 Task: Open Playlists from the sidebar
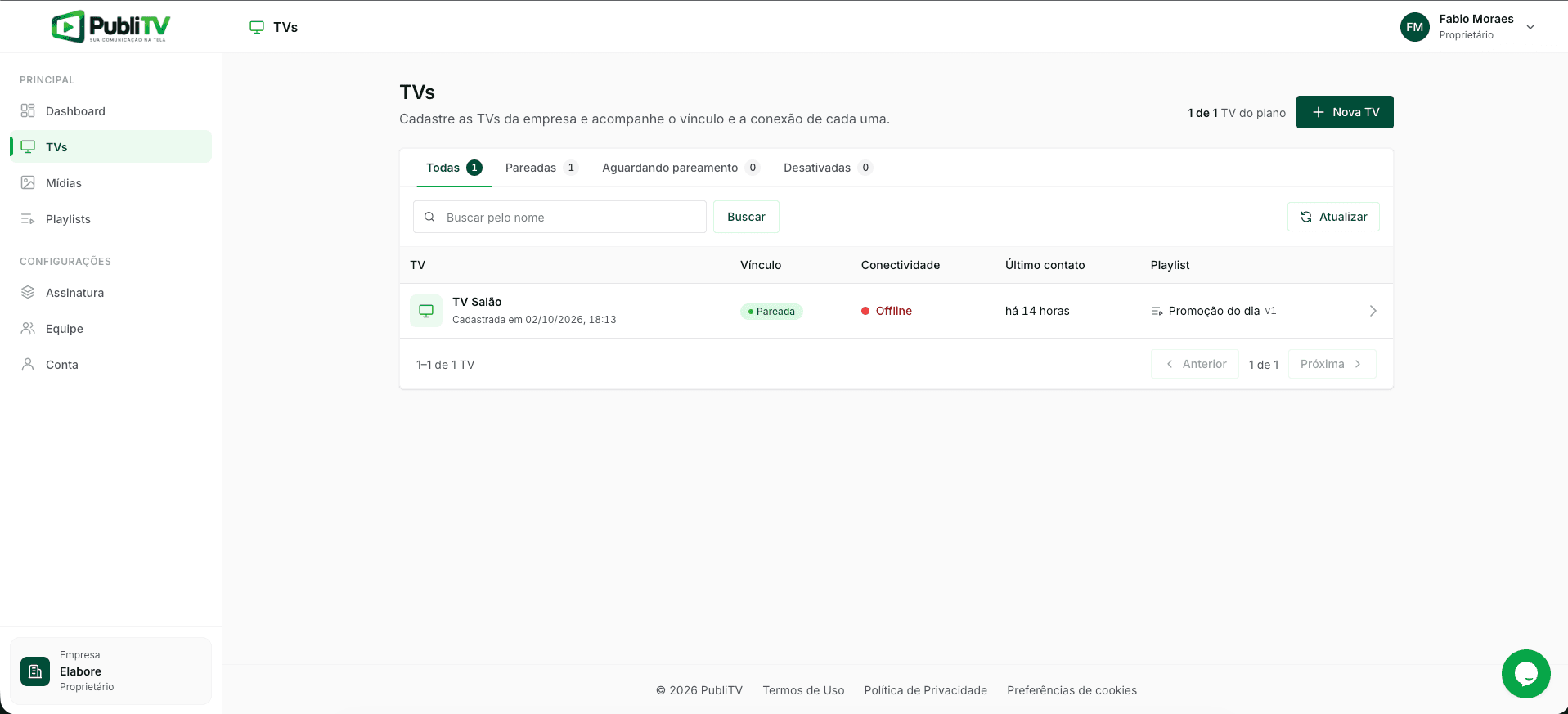[110, 219]
